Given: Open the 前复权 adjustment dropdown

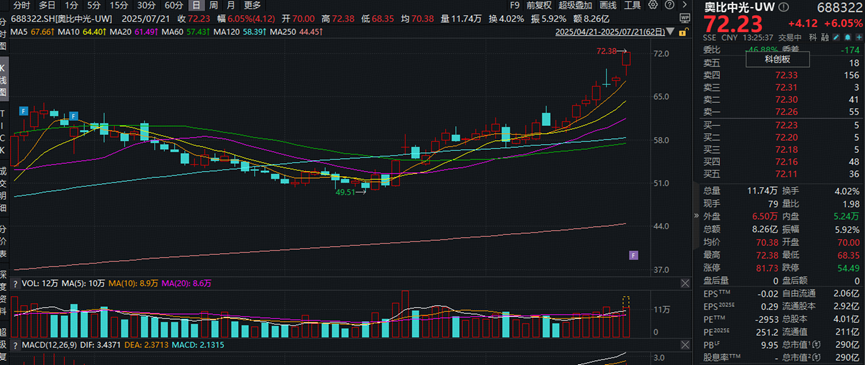Looking at the screenshot, I should [x=538, y=6].
